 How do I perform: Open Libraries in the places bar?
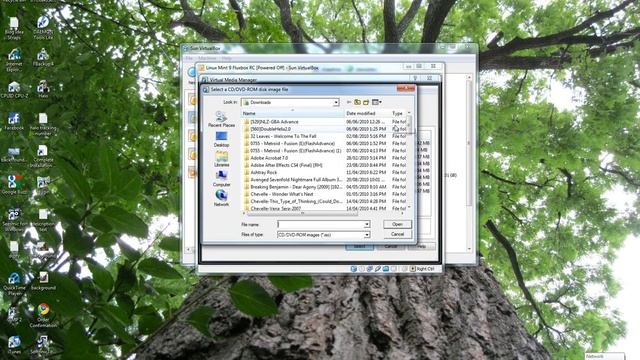click(221, 159)
